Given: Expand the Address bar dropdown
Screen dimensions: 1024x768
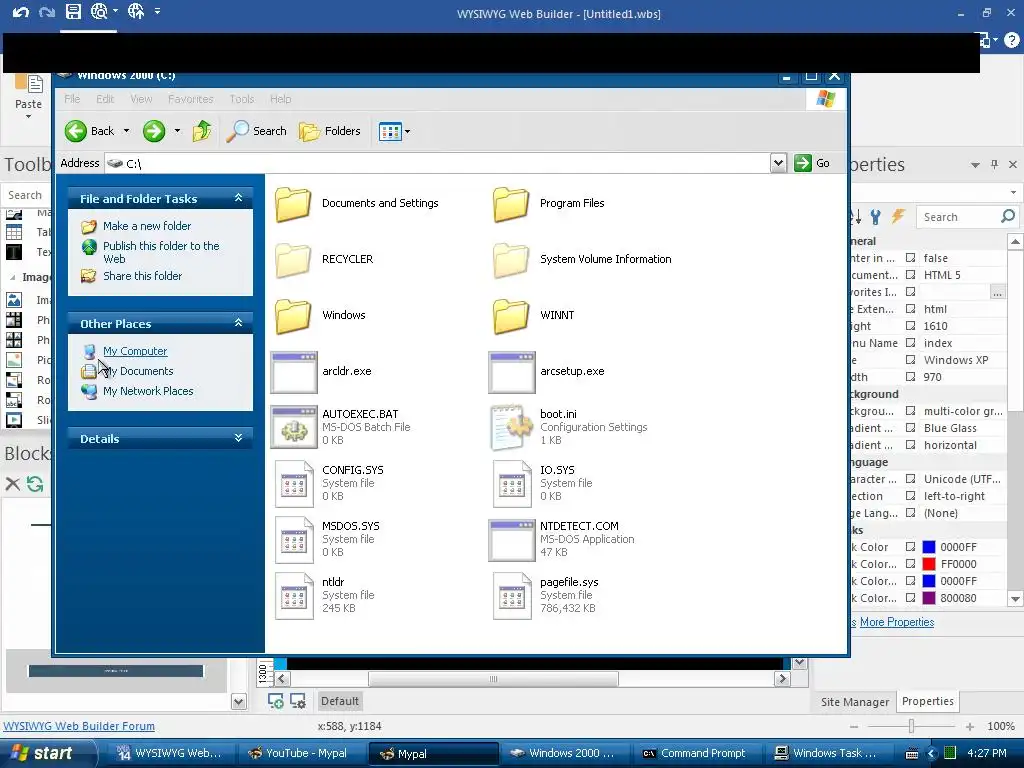Looking at the screenshot, I should click(x=778, y=163).
